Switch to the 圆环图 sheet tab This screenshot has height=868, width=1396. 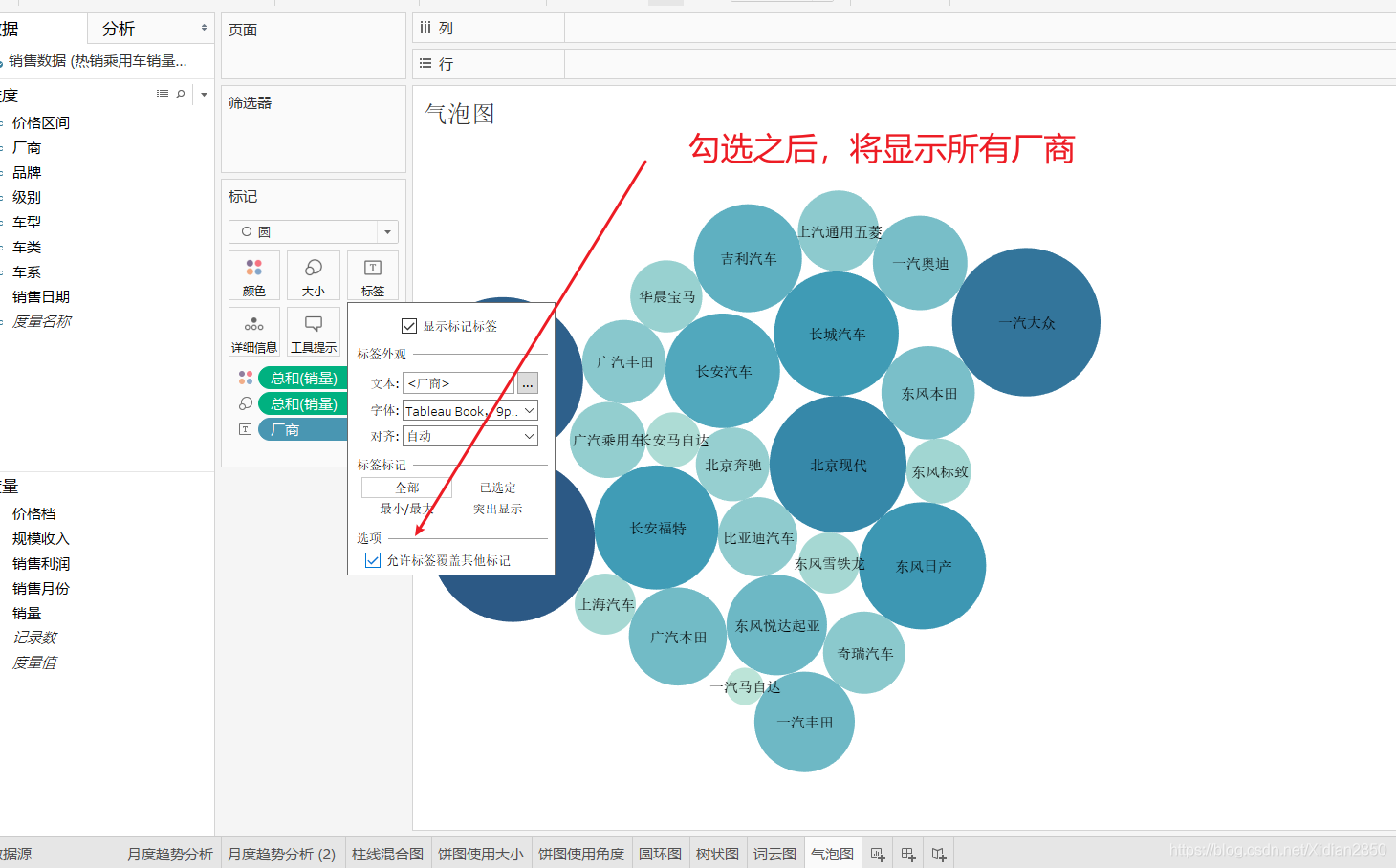pyautogui.click(x=661, y=854)
